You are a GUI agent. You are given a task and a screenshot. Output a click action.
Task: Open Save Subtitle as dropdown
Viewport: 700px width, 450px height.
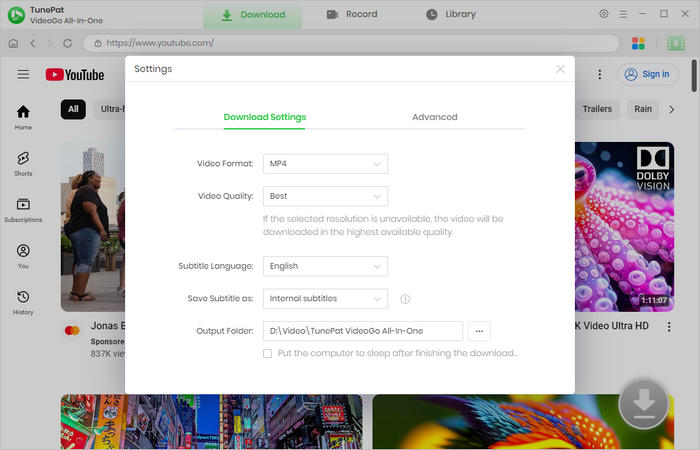325,299
